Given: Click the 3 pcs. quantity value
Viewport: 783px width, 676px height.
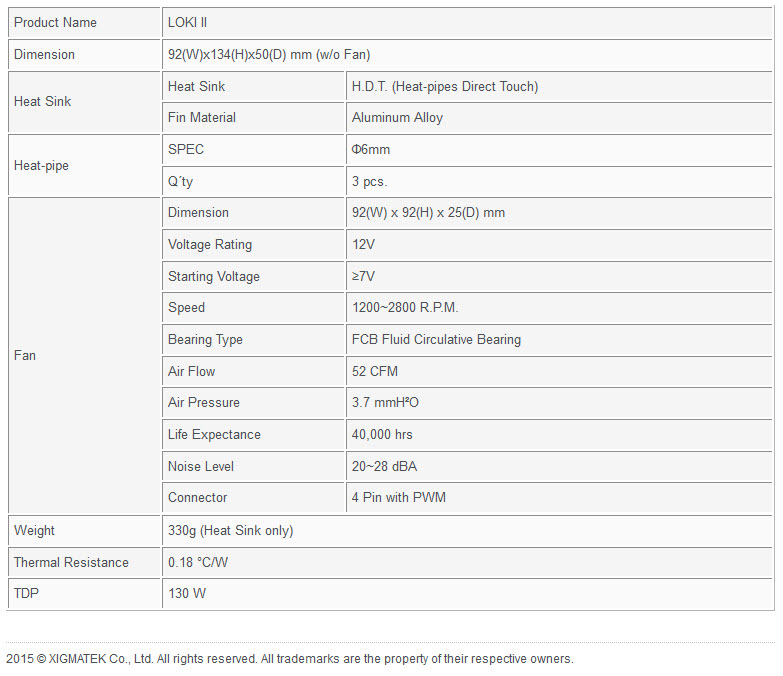Looking at the screenshot, I should pyautogui.click(x=369, y=181).
